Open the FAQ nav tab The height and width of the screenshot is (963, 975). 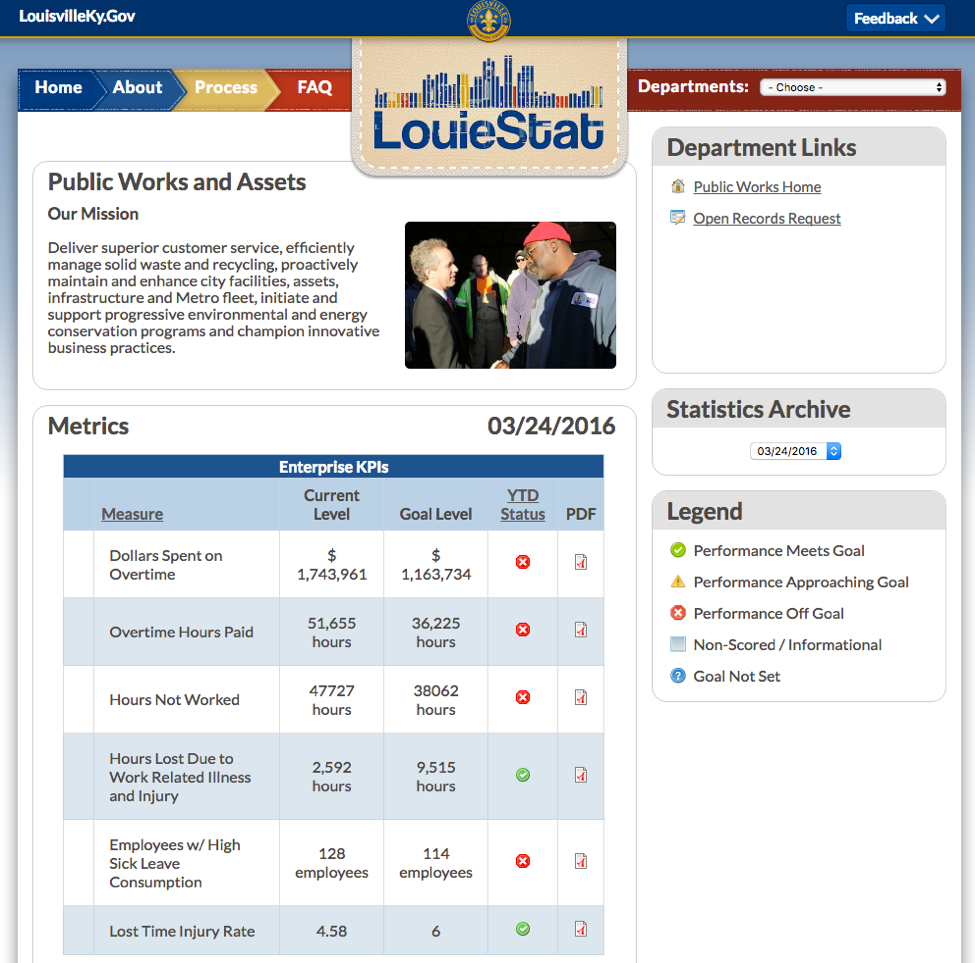click(x=315, y=88)
